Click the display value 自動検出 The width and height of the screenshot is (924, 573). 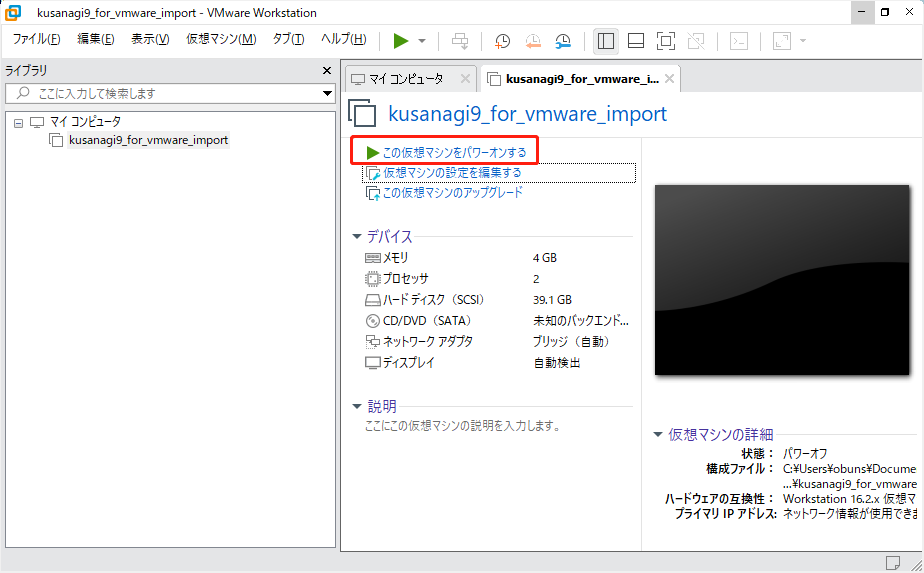557,363
